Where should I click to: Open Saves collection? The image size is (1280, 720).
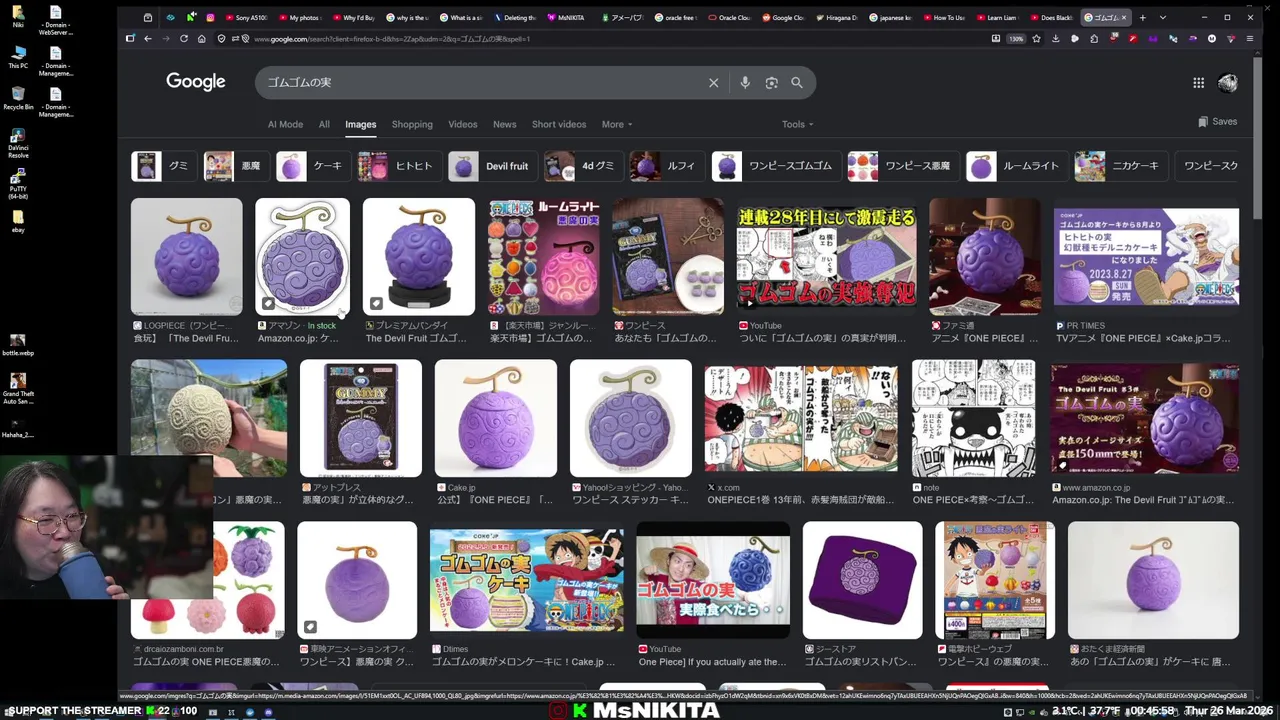(x=1217, y=122)
